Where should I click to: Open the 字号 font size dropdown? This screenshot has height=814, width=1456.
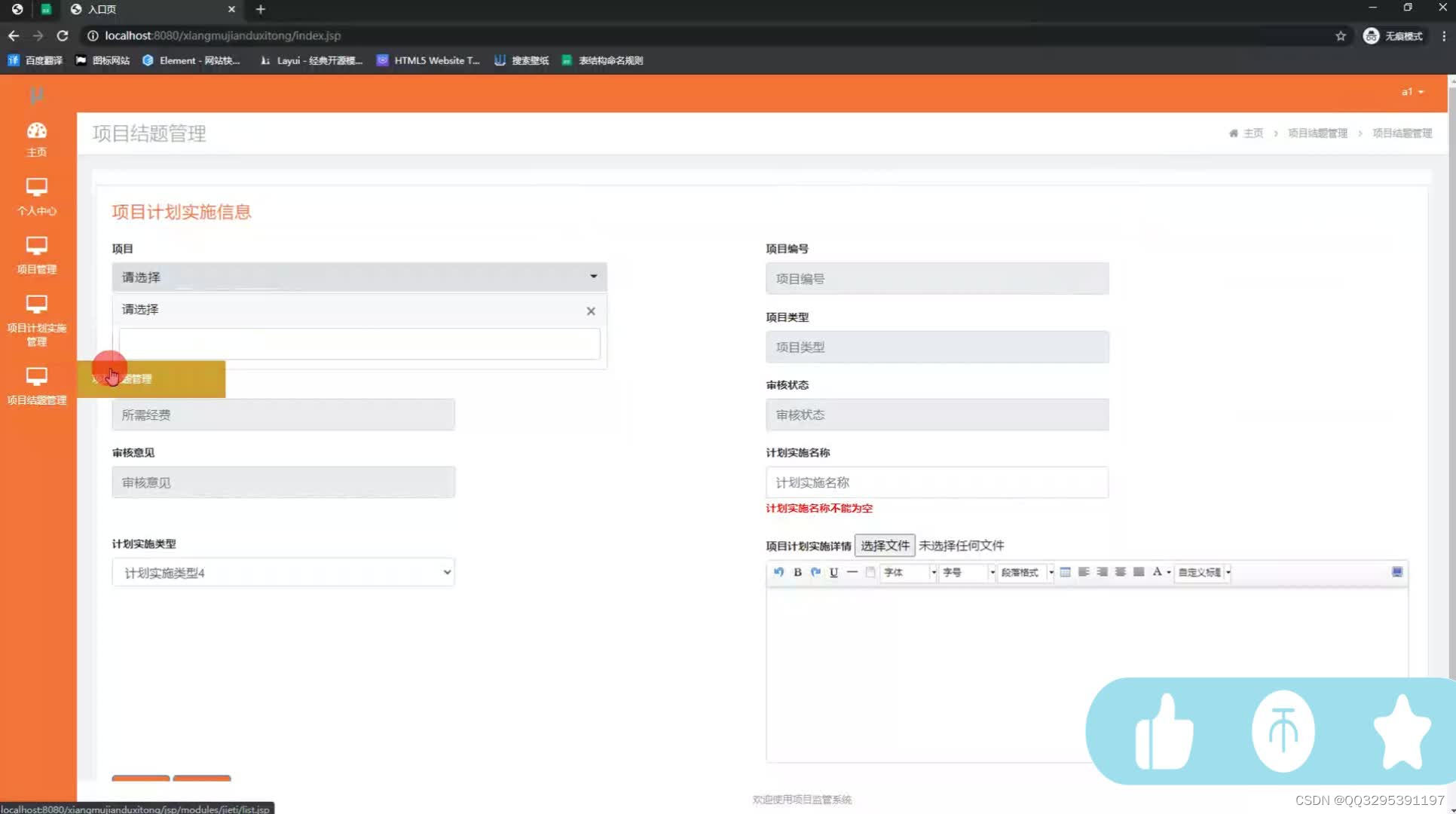pos(968,572)
